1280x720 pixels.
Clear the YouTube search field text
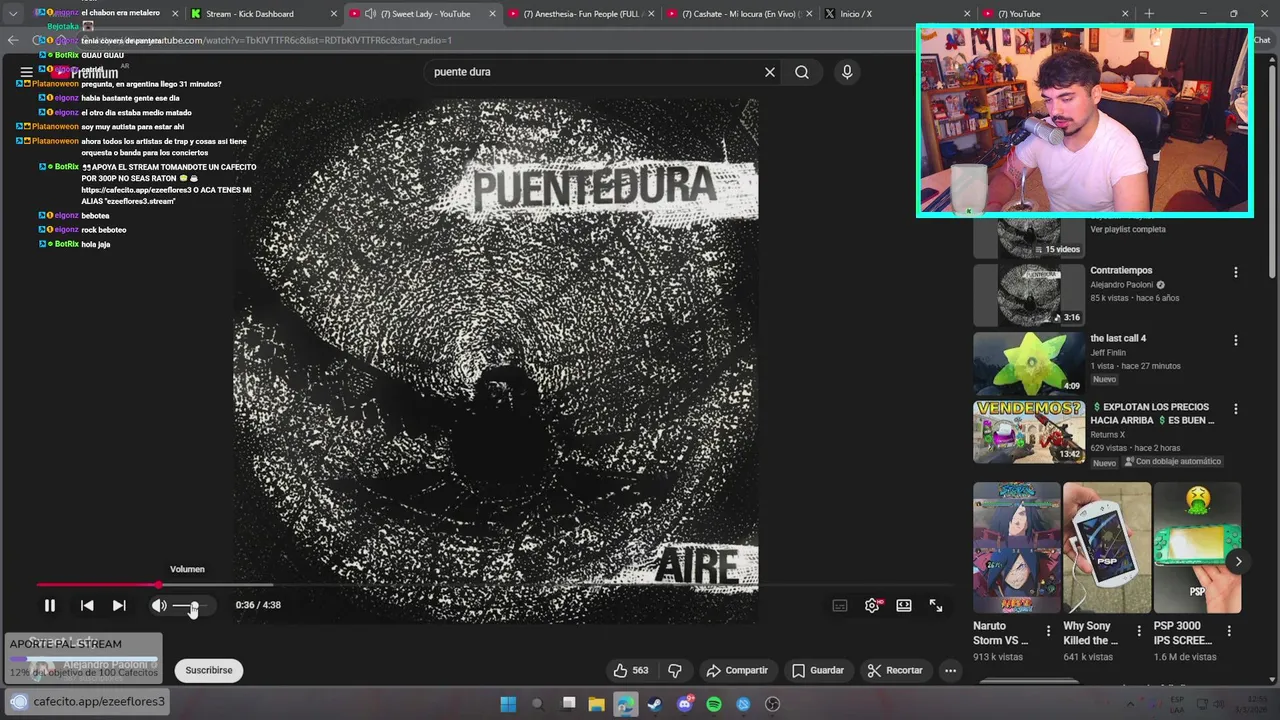coord(770,72)
